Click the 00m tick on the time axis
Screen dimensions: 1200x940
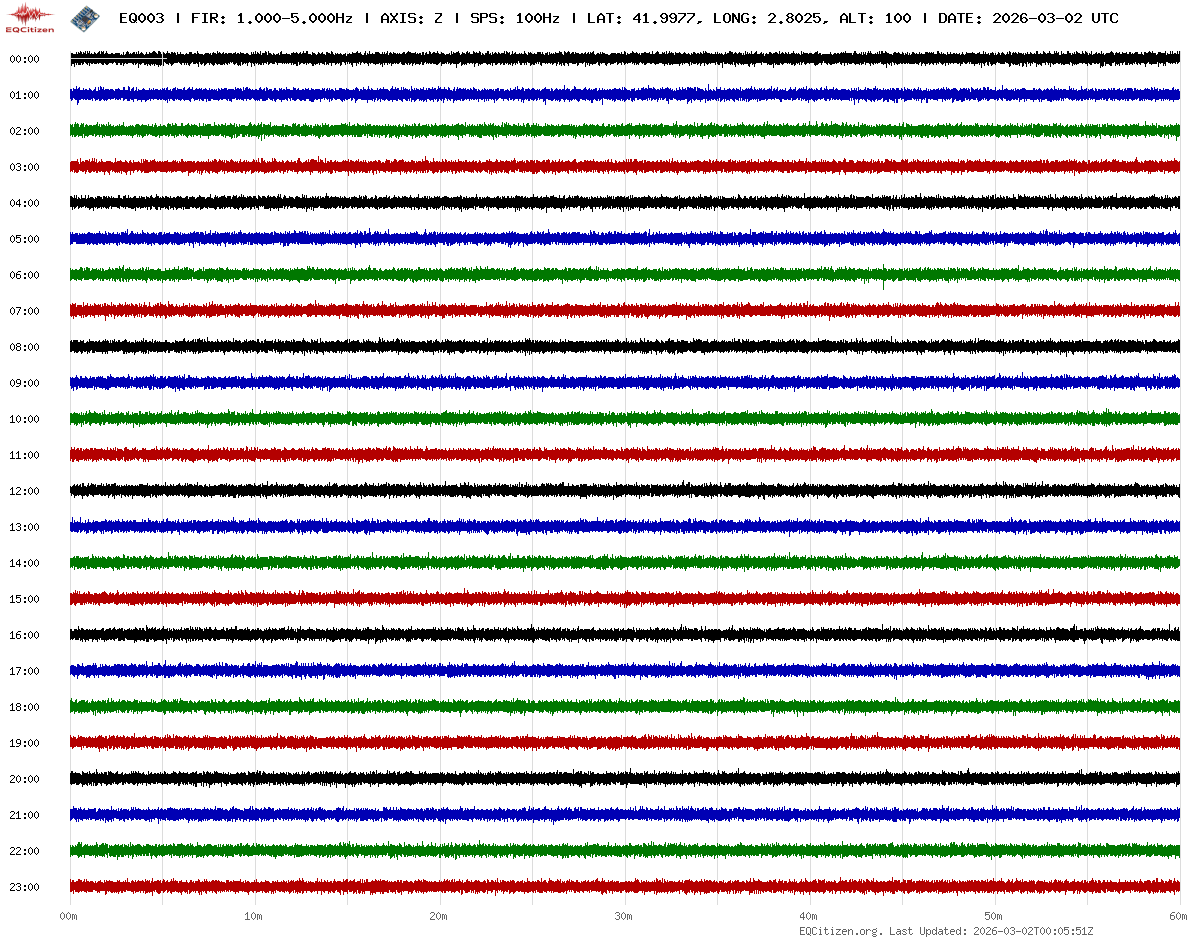[69, 915]
